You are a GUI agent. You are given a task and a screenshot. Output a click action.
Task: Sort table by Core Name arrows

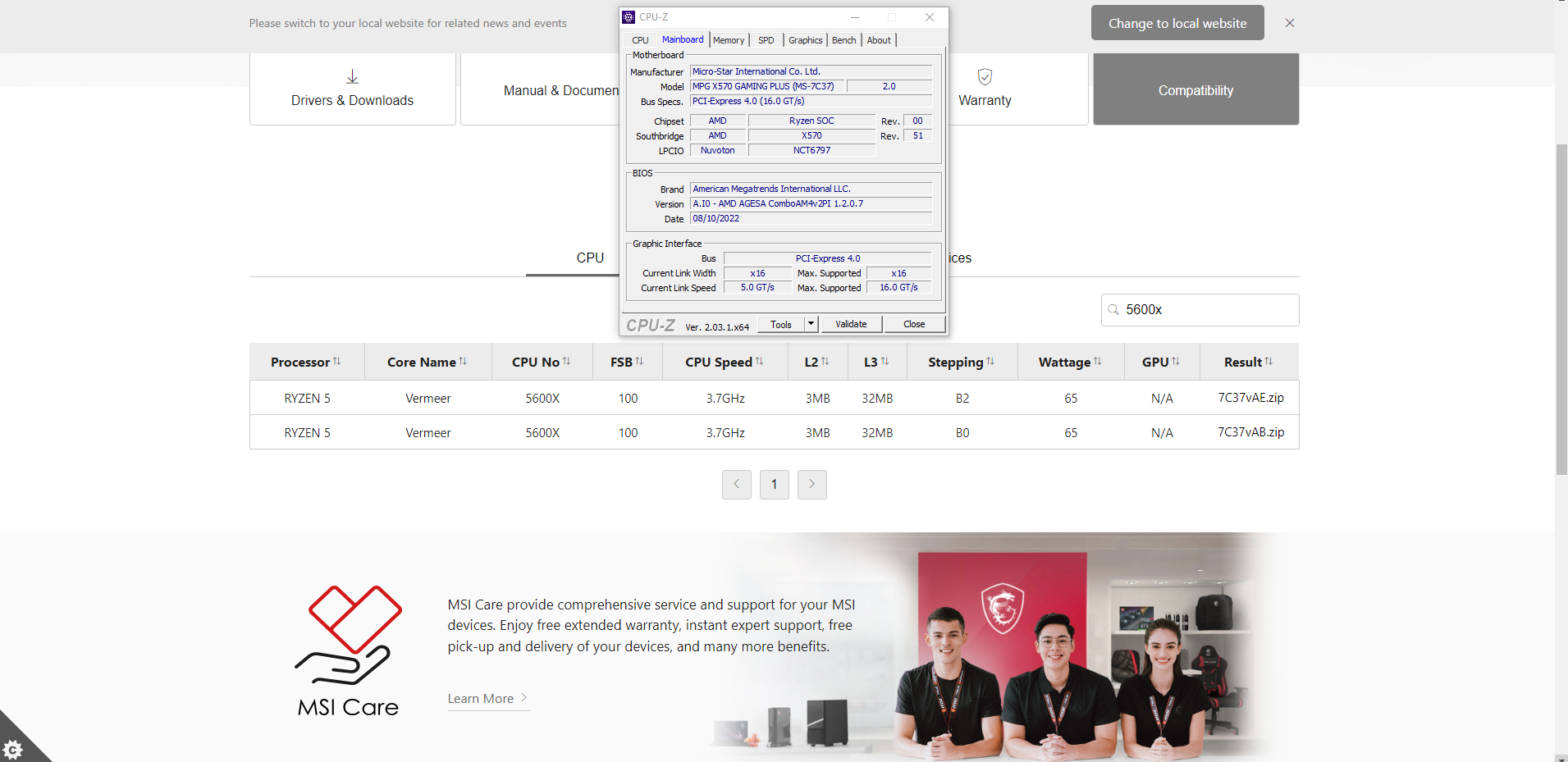pos(463,361)
